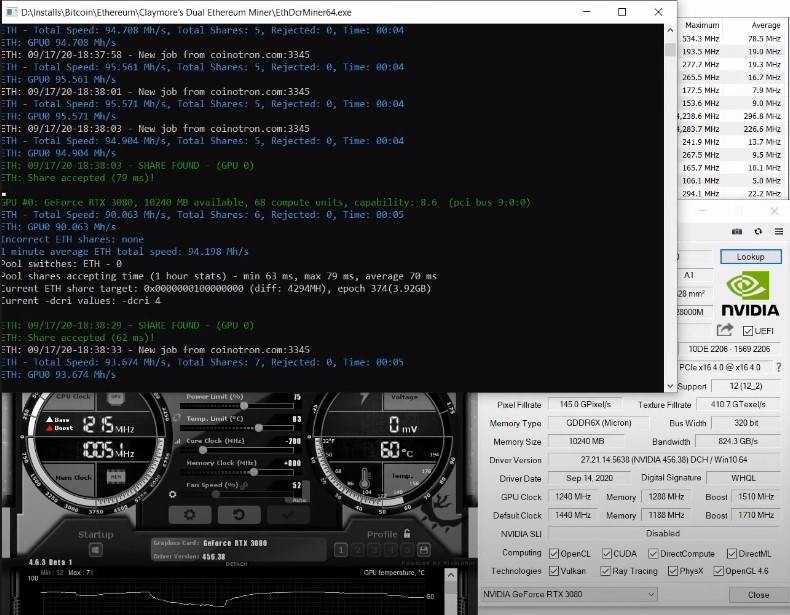Click the GPU-Z refresh icon
The height and width of the screenshot is (615, 790).
click(x=758, y=231)
